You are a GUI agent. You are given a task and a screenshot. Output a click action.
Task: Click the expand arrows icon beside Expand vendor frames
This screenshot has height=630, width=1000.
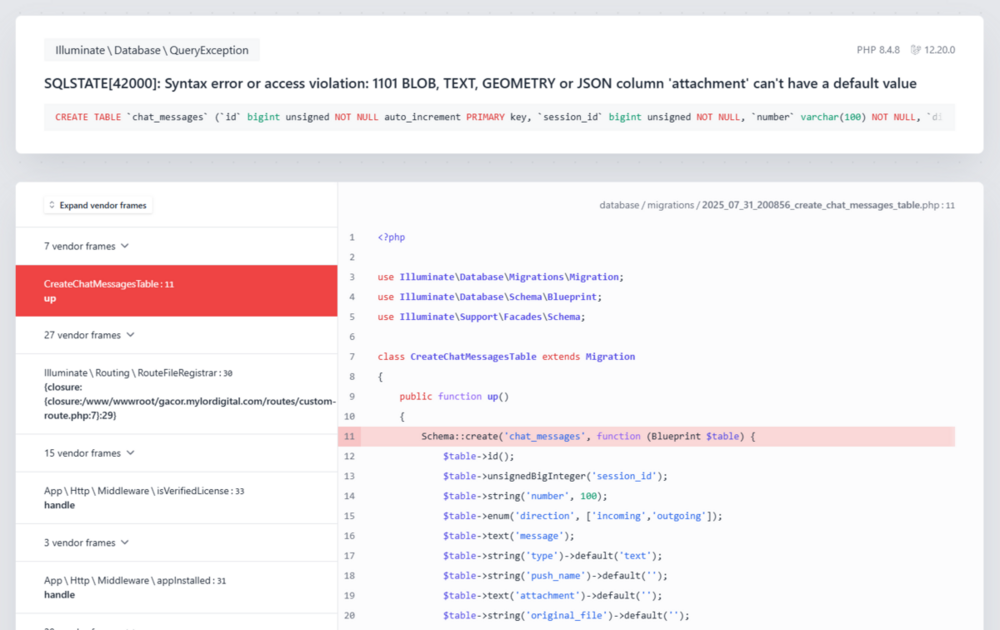pos(52,205)
